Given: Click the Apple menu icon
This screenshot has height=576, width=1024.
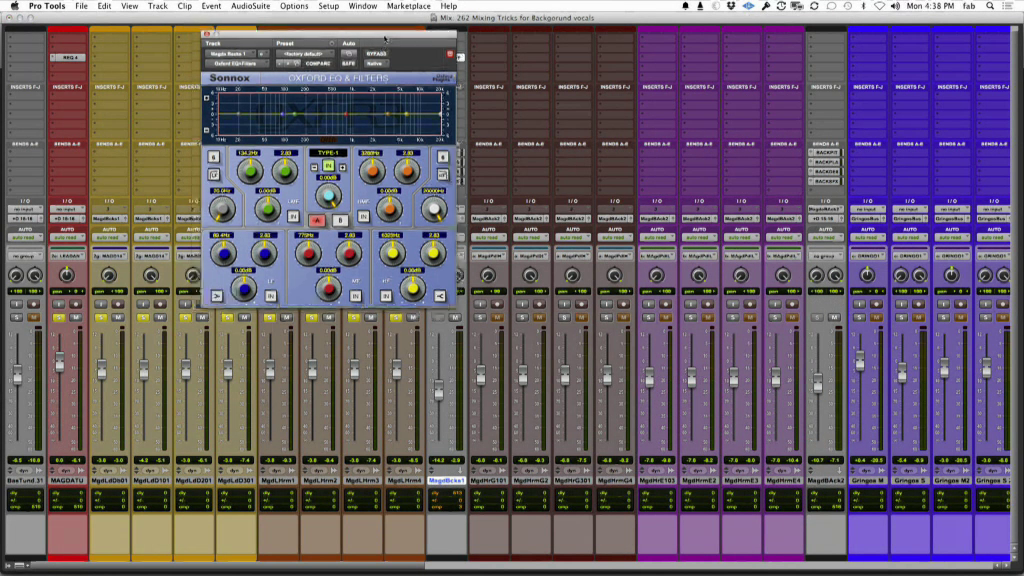Looking at the screenshot, I should [14, 6].
